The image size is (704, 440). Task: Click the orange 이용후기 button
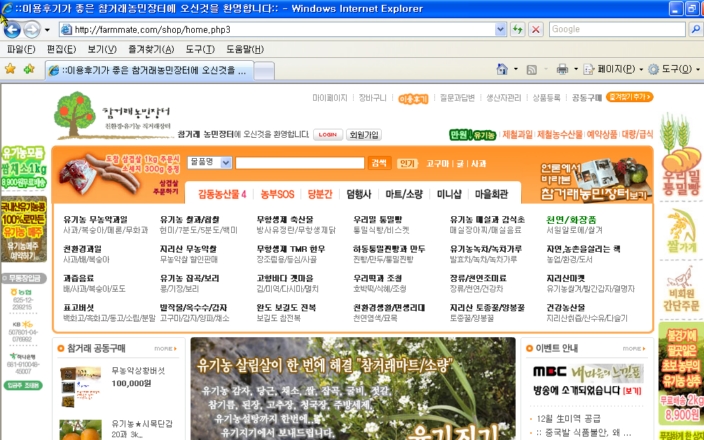coord(413,98)
